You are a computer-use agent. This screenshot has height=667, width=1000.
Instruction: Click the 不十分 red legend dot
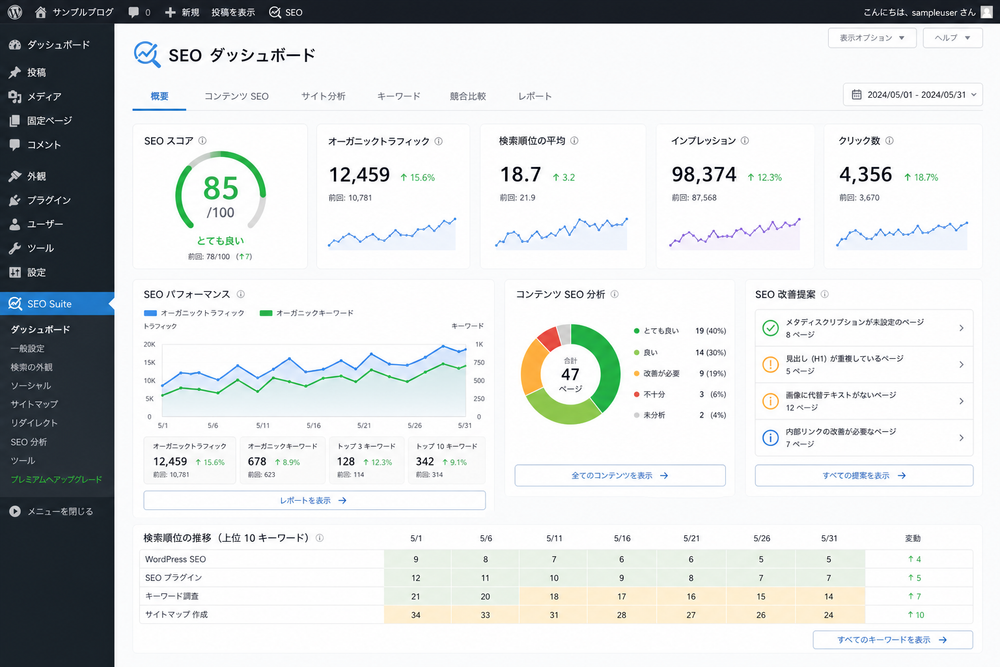tap(636, 395)
